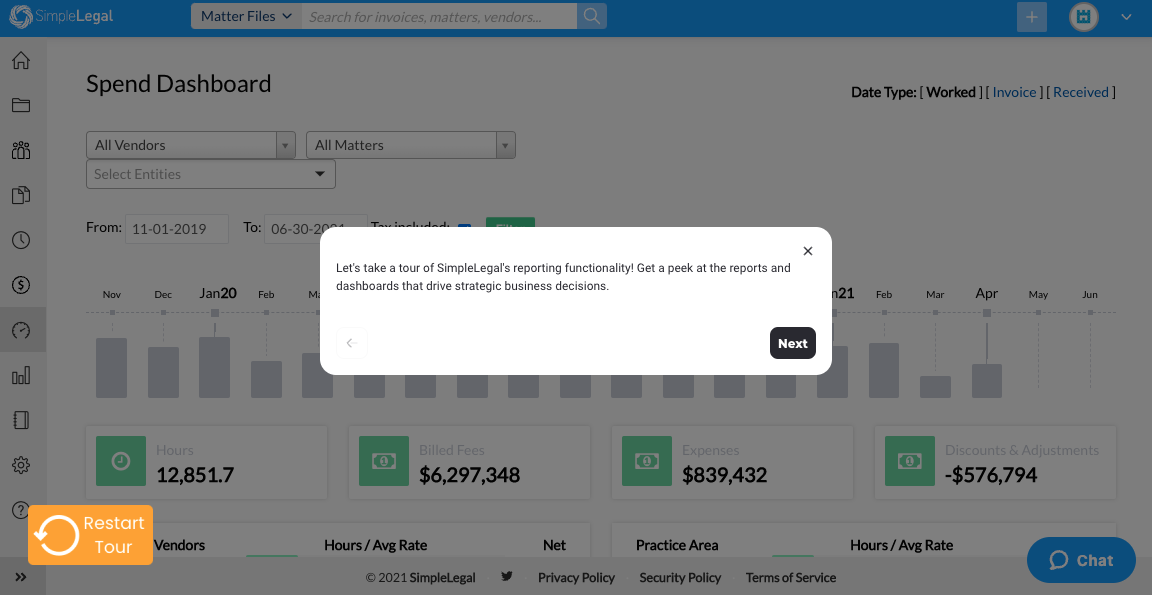Viewport: 1152px width, 595px height.
Task: Toggle the Tax included checkbox
Action: click(464, 228)
